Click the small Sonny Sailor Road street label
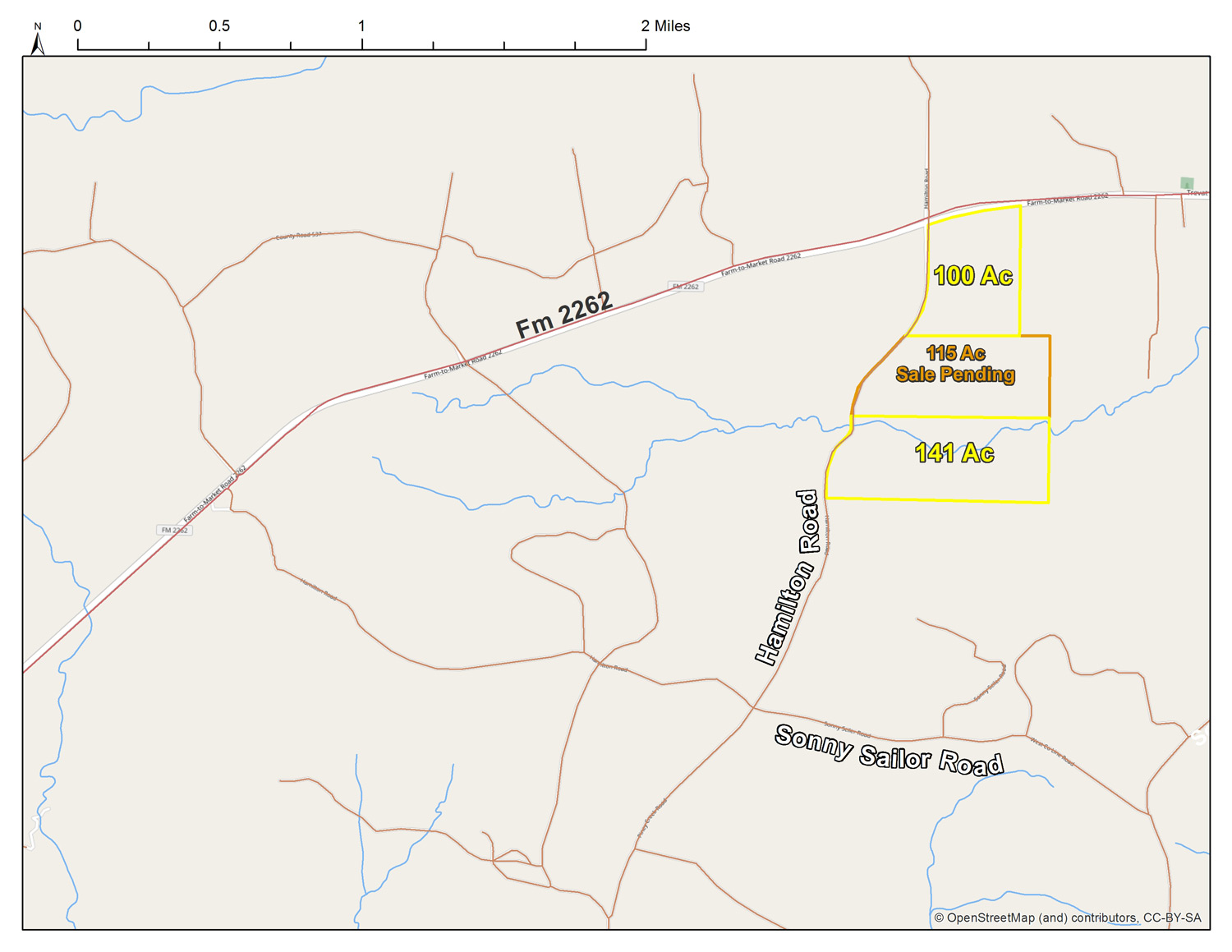This screenshot has width=1232, height=952. click(847, 729)
